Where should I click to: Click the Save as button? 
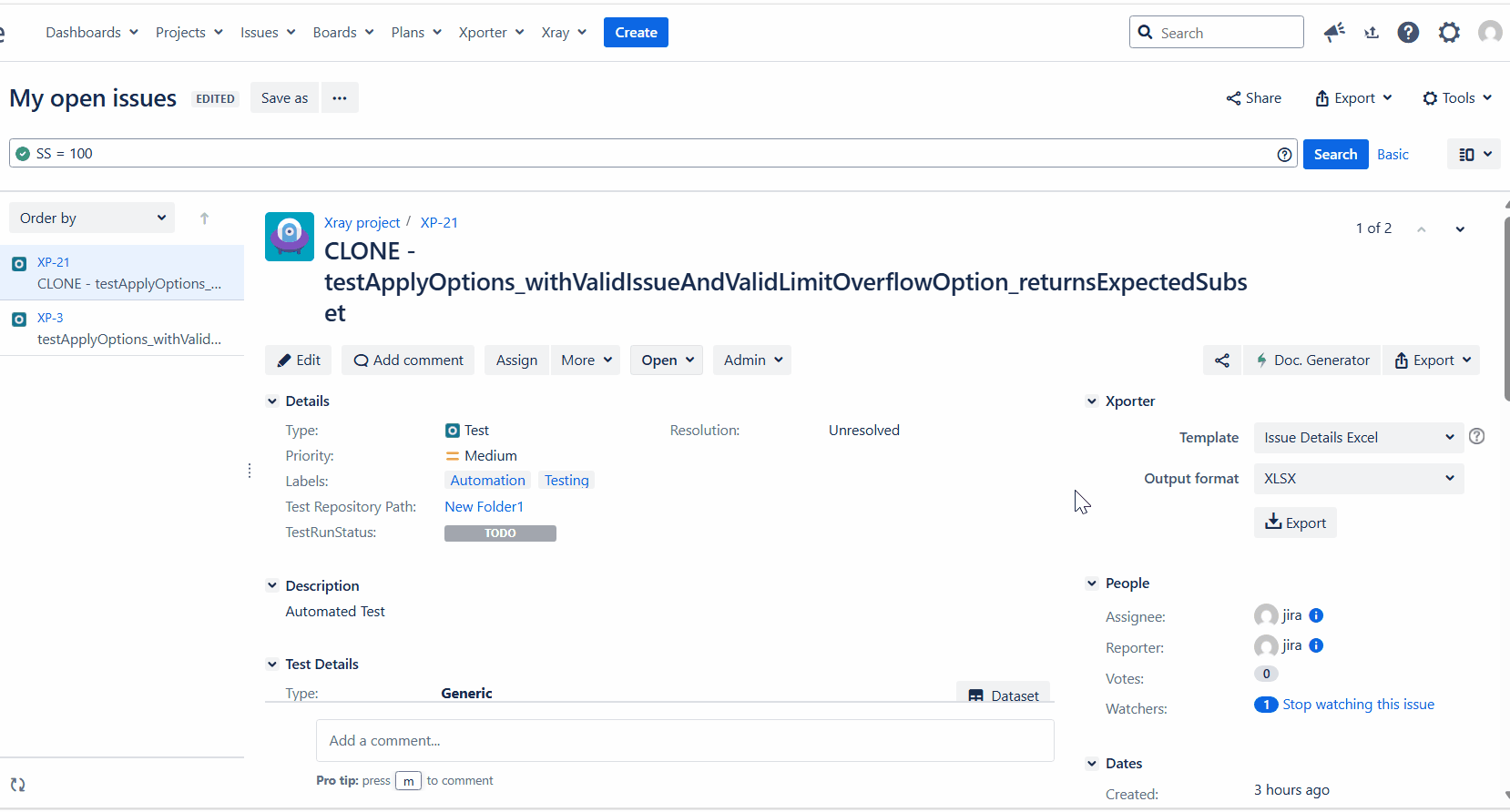click(x=284, y=98)
